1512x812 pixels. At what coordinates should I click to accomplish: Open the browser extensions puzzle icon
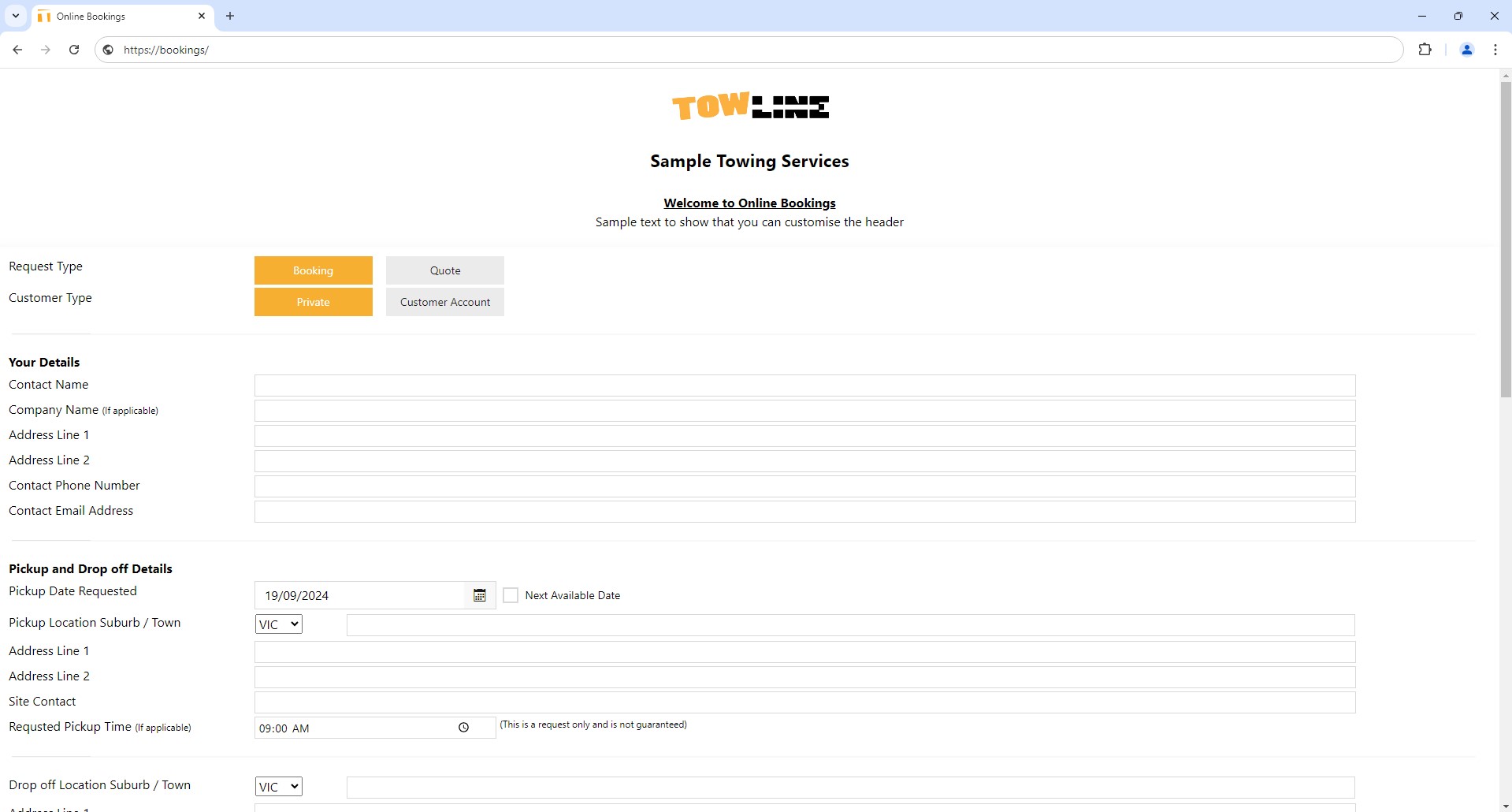coord(1425,50)
